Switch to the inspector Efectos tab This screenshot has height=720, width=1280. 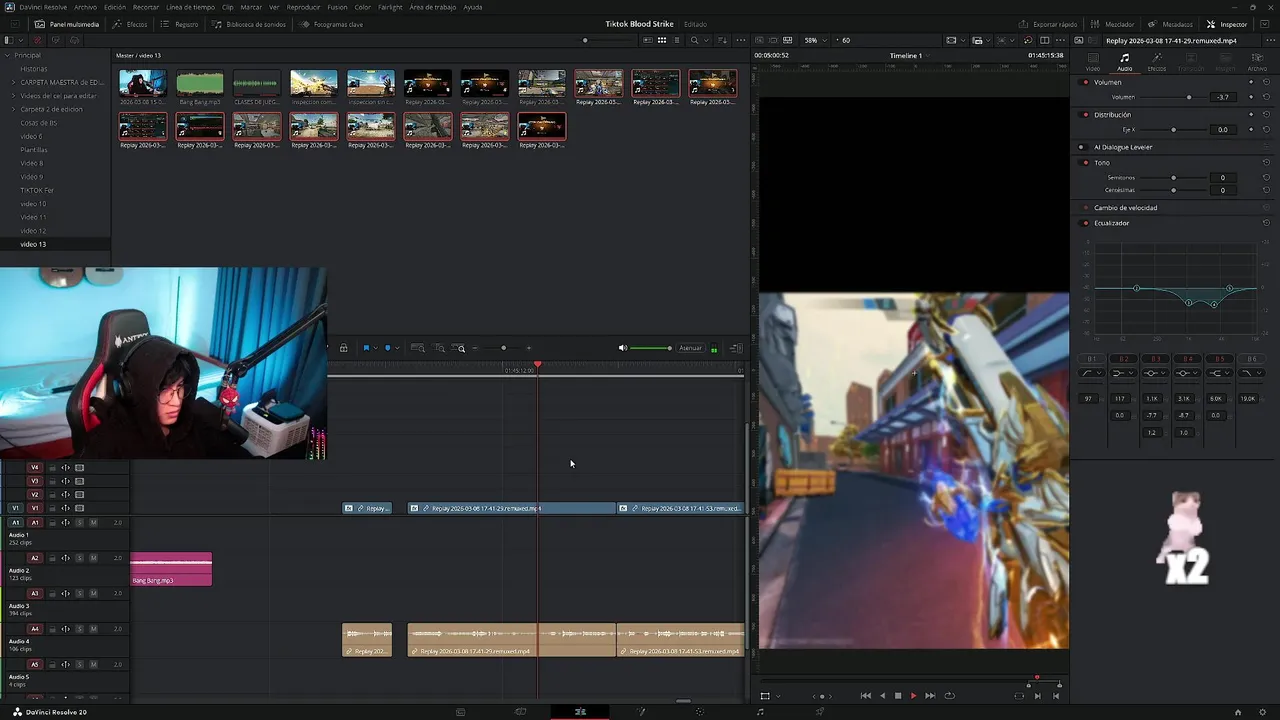[1157, 62]
